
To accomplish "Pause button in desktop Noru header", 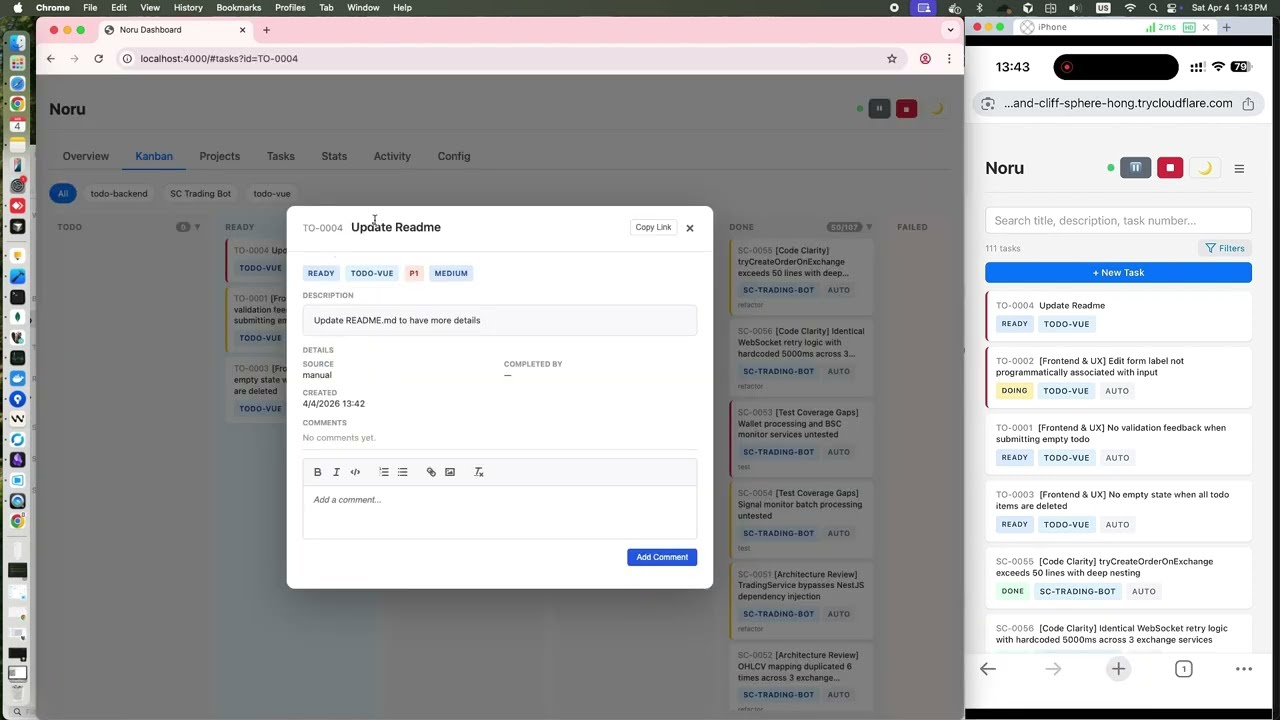I will click(879, 109).
